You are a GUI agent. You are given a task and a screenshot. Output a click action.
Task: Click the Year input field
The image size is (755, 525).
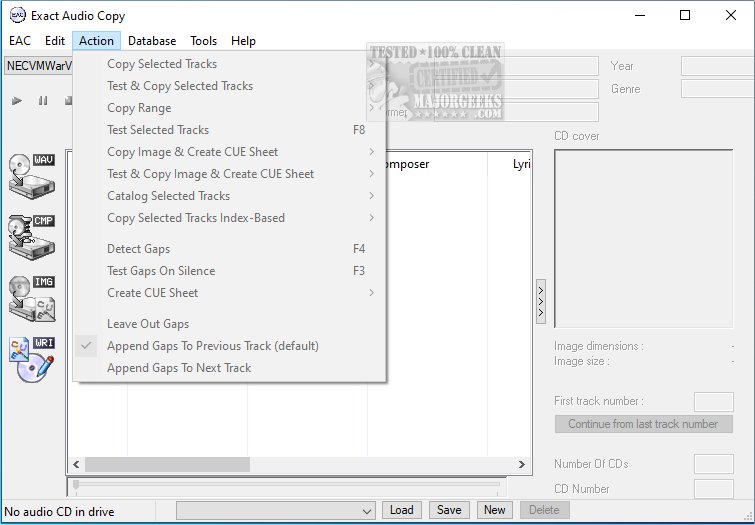coord(717,66)
